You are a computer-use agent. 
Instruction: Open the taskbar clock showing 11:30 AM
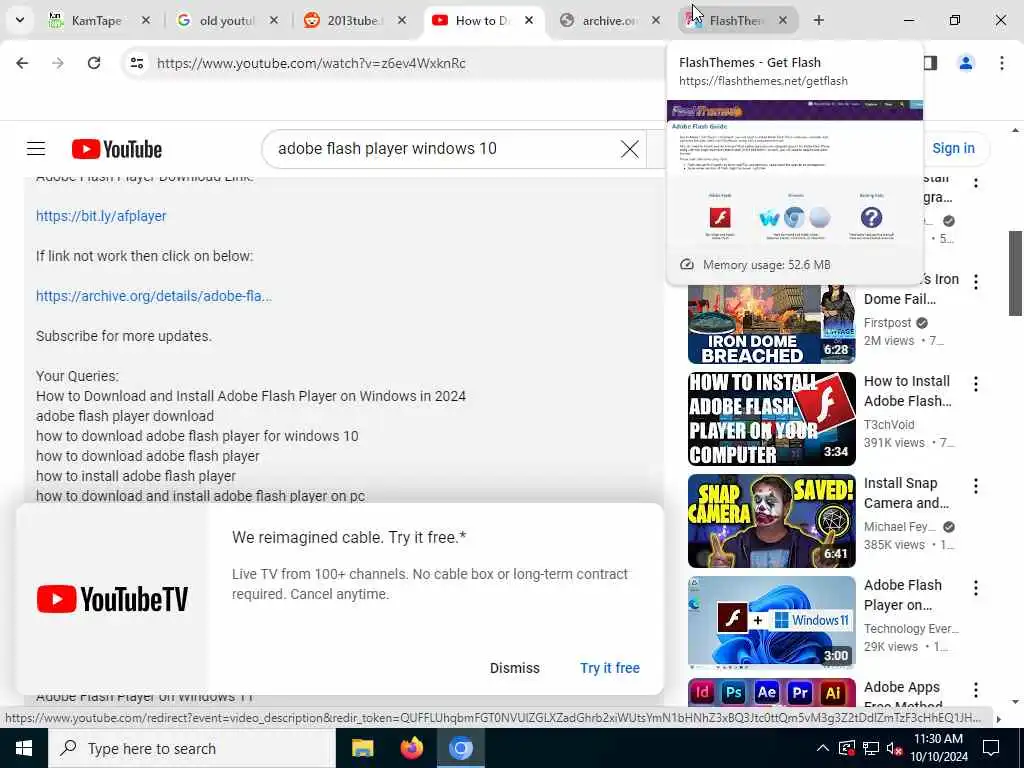939,748
